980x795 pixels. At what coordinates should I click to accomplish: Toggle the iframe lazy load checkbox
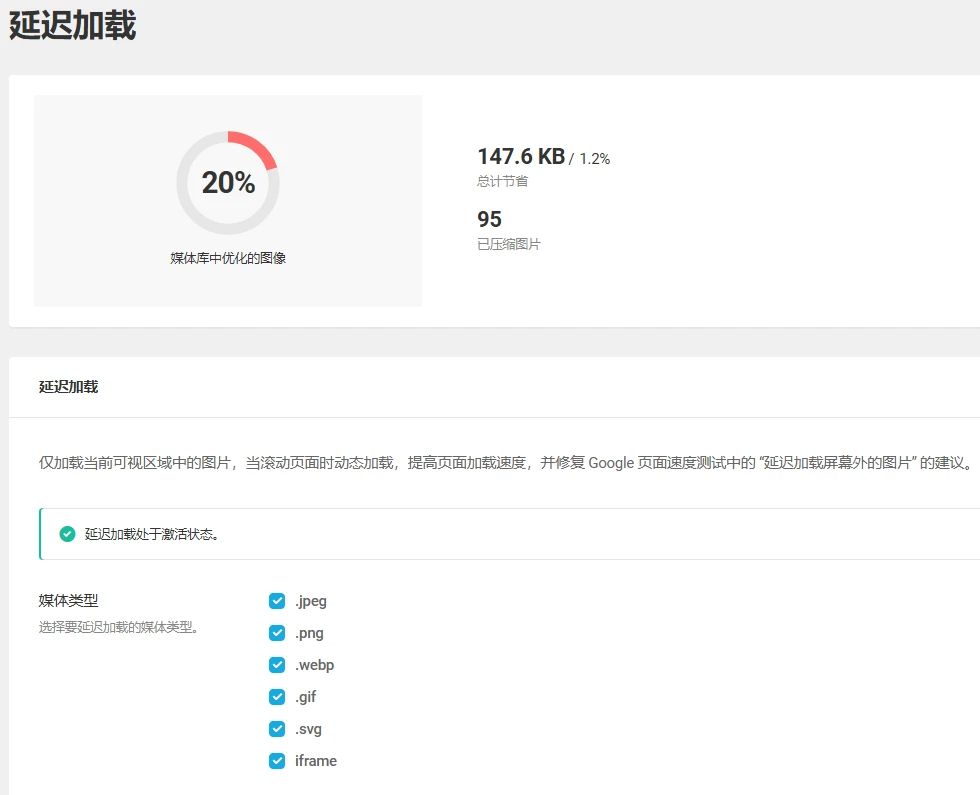[x=276, y=761]
